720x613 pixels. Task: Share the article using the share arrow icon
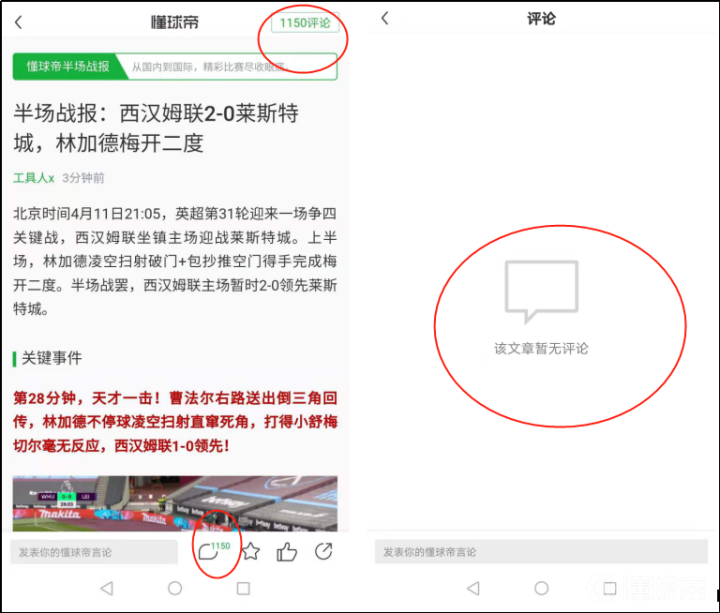pyautogui.click(x=324, y=551)
